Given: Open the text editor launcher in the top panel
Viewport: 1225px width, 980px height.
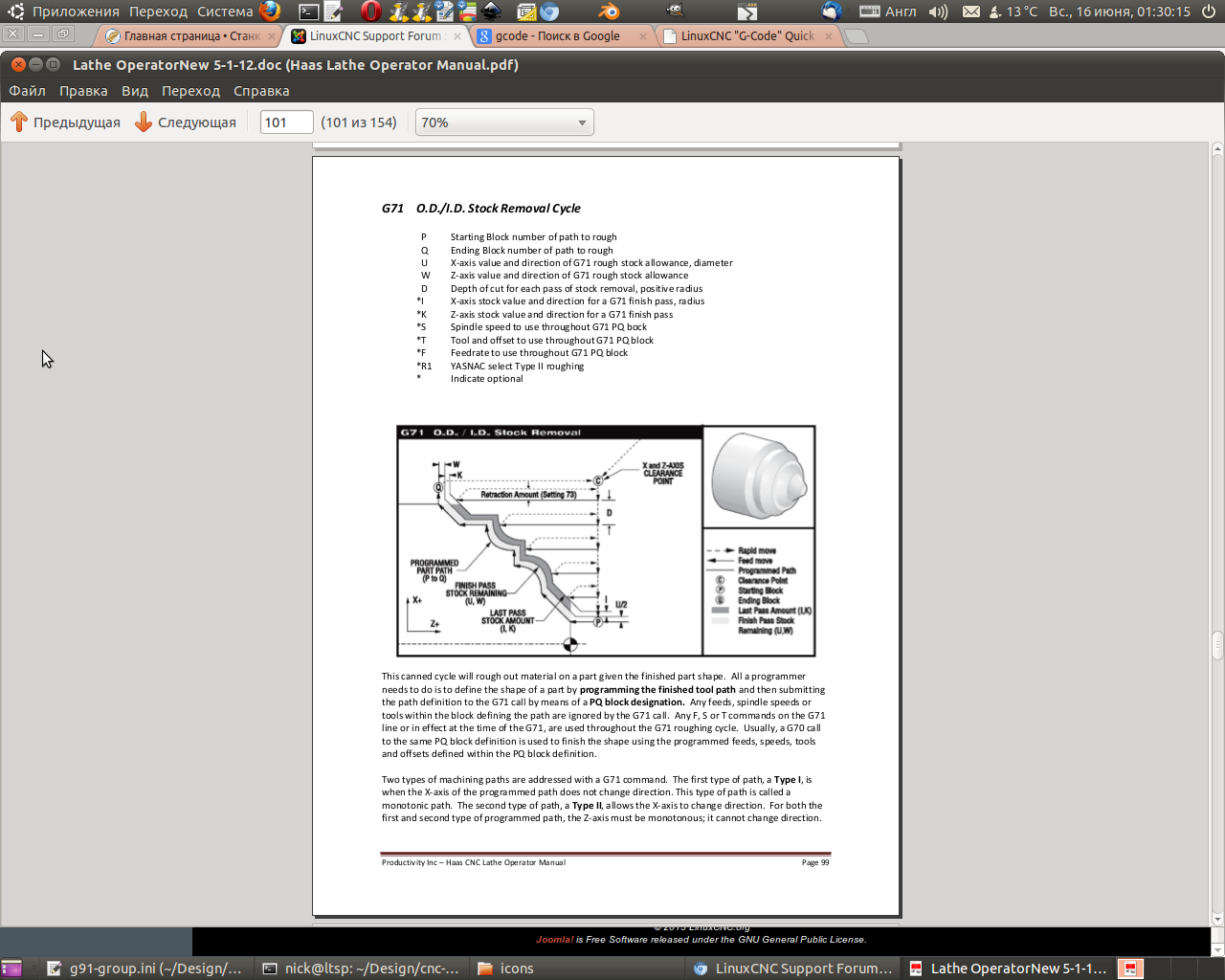Looking at the screenshot, I should (333, 11).
